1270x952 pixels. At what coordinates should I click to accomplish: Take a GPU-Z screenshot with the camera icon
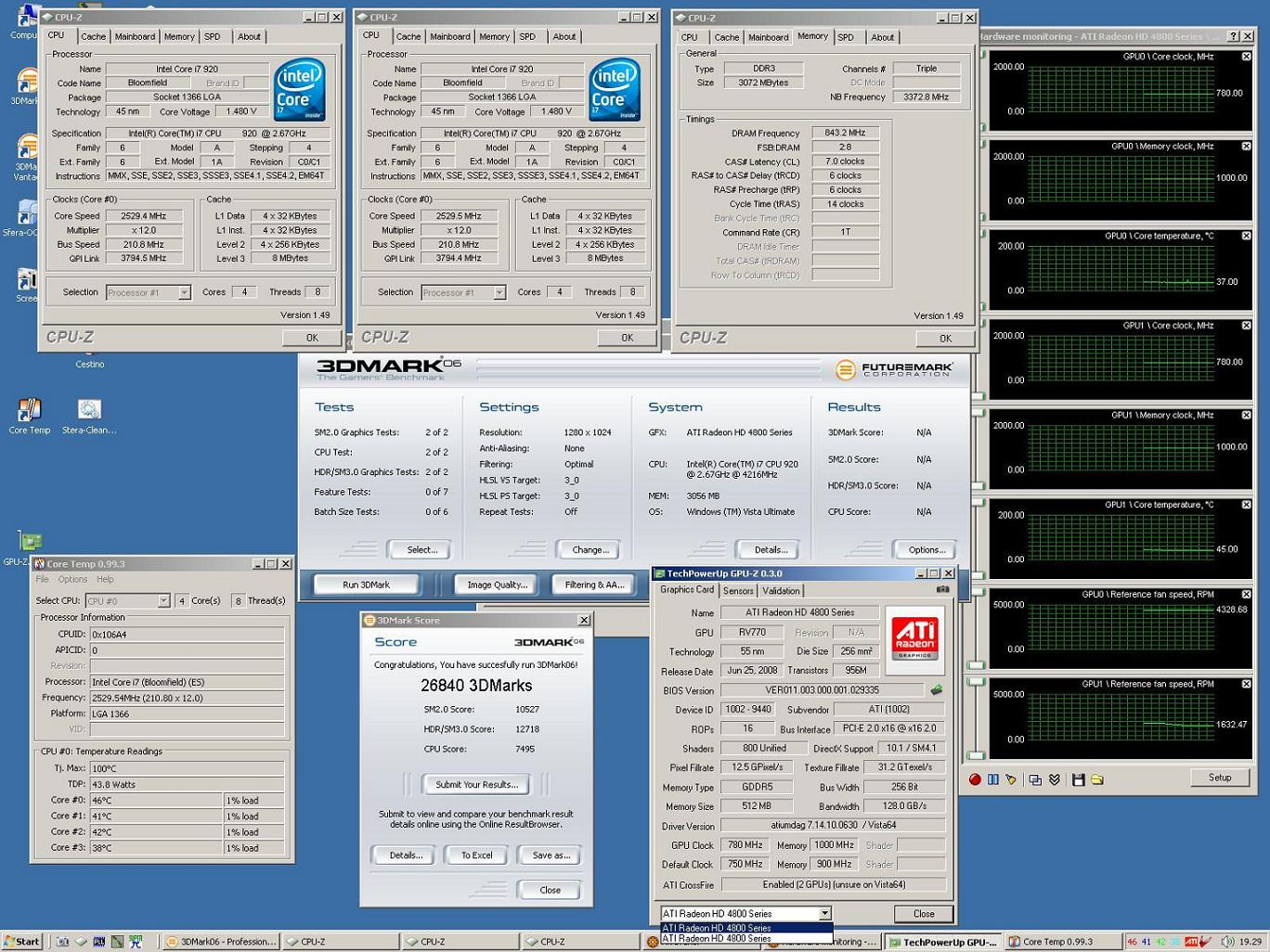pyautogui.click(x=942, y=589)
